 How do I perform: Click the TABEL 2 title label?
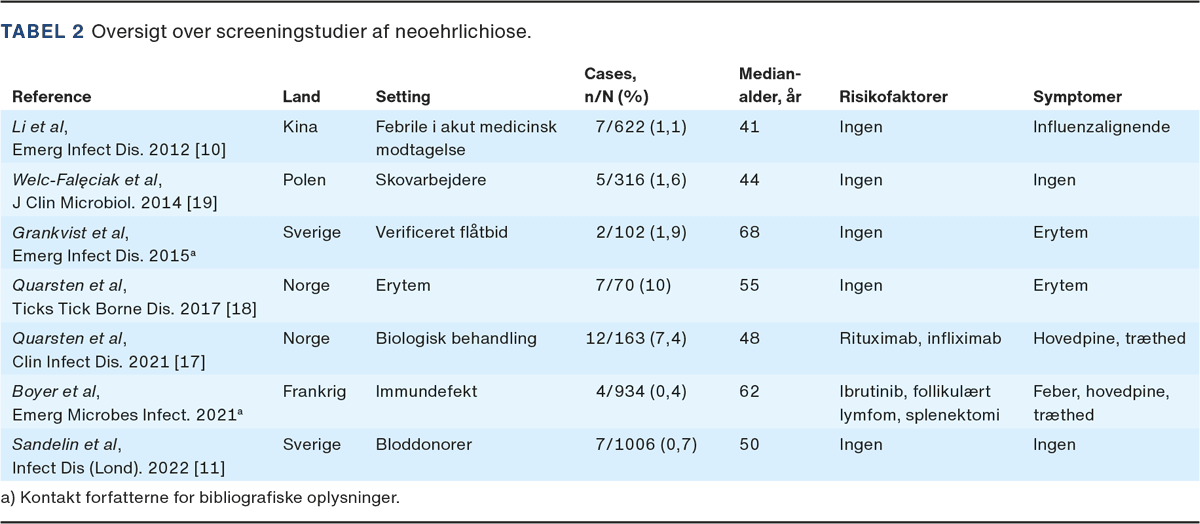point(41,31)
